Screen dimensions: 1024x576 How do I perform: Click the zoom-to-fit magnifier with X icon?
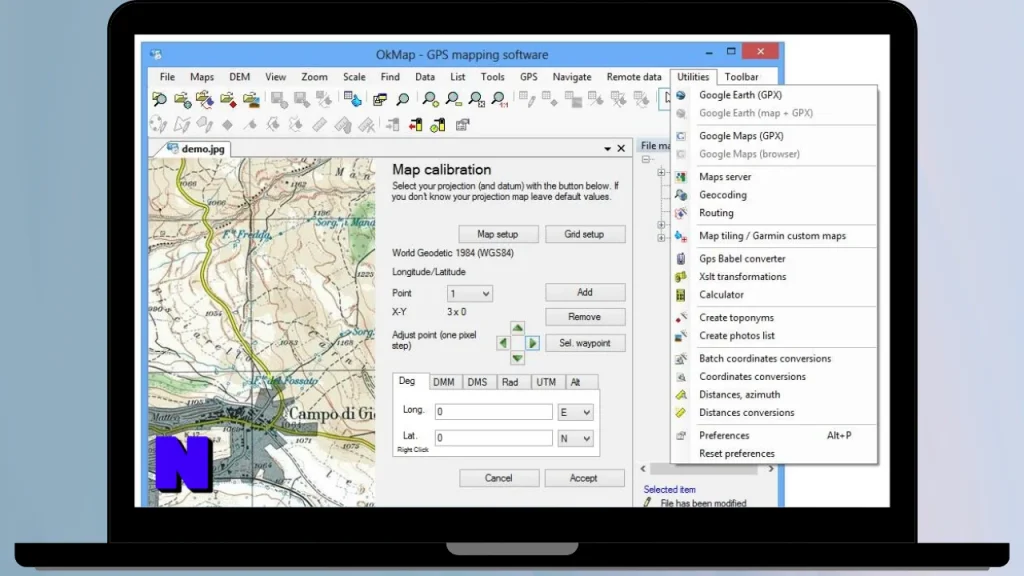[476, 99]
